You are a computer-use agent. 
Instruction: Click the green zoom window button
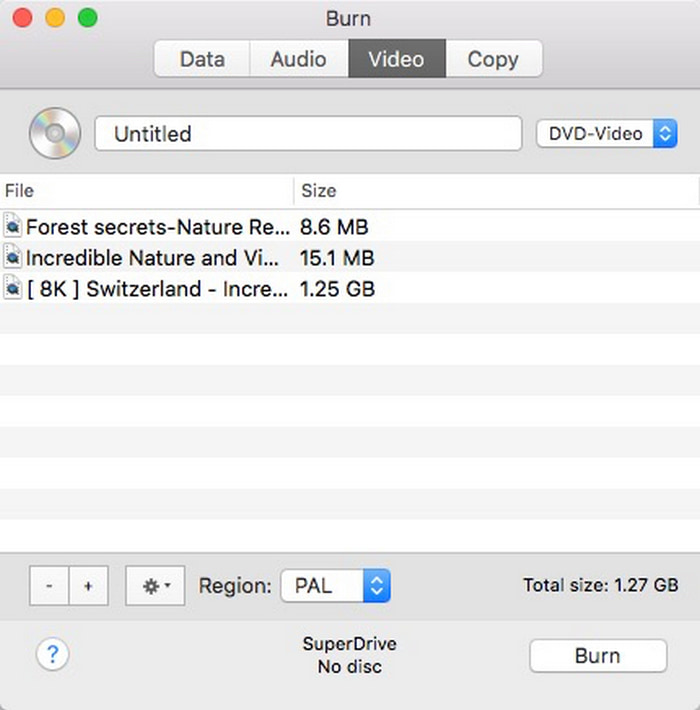click(x=87, y=18)
